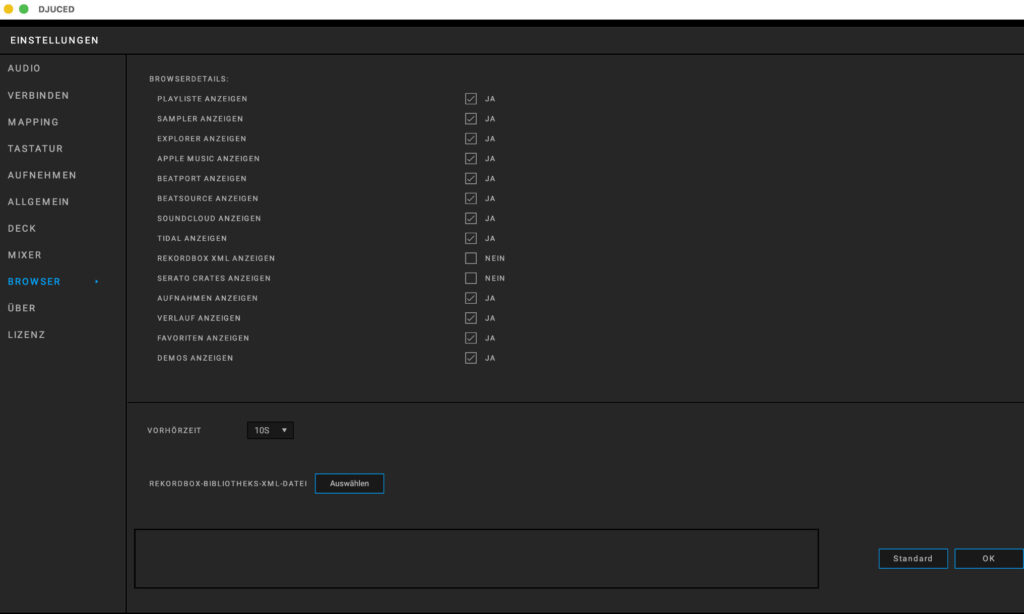Viewport: 1024px width, 614px height.
Task: Enable Serato Crates anzeigen checkbox
Action: point(471,278)
